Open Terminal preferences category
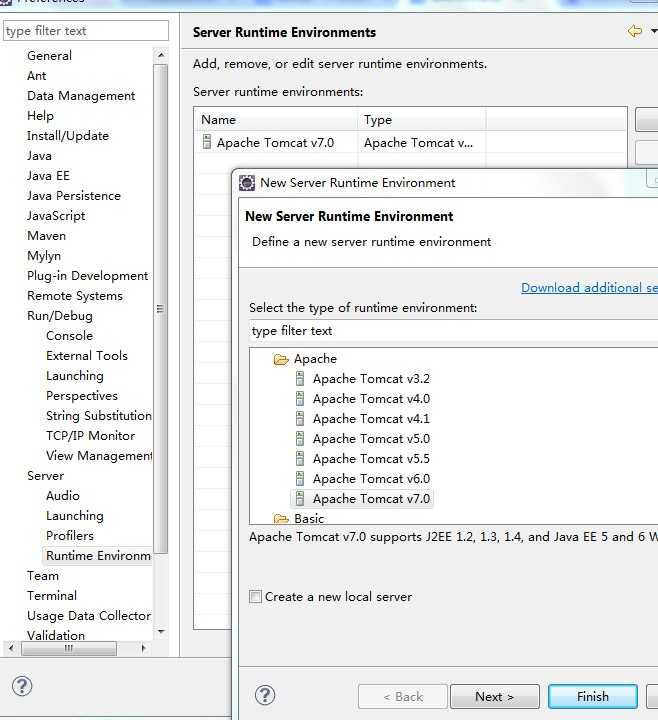 click(x=52, y=596)
